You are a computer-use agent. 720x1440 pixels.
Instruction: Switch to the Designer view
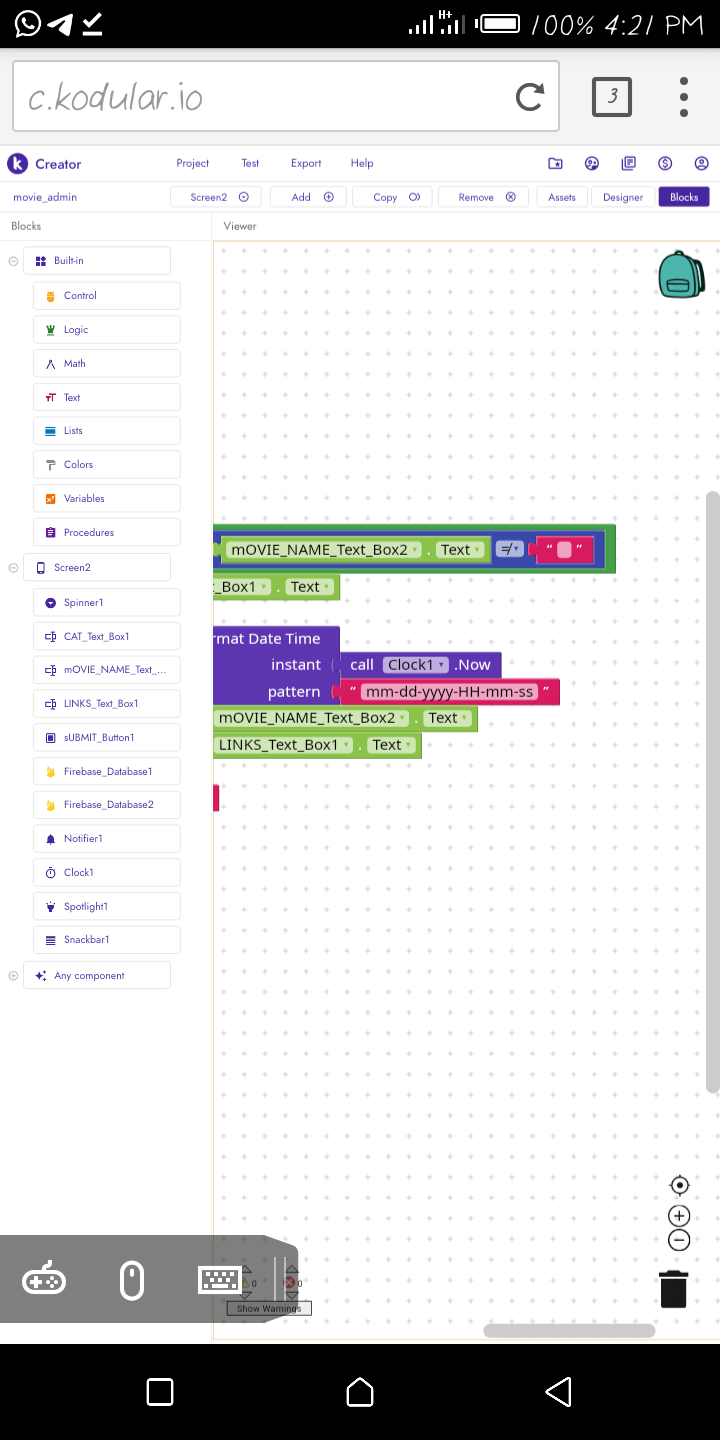click(623, 197)
